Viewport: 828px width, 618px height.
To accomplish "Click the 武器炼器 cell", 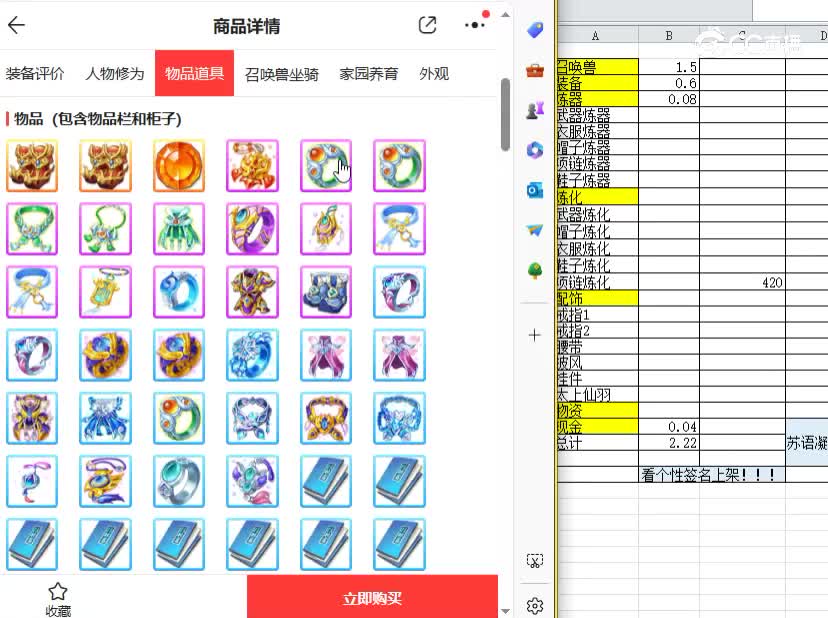I will [x=598, y=115].
